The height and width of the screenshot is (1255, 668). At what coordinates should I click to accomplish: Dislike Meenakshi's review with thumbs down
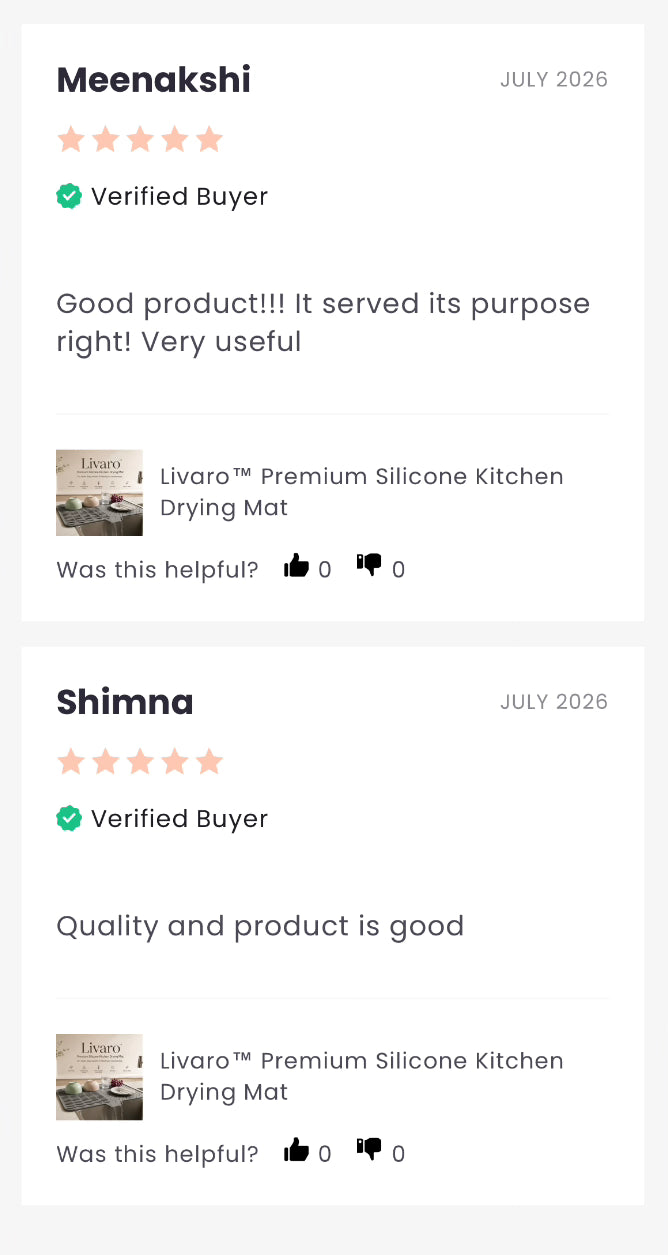coord(369,566)
